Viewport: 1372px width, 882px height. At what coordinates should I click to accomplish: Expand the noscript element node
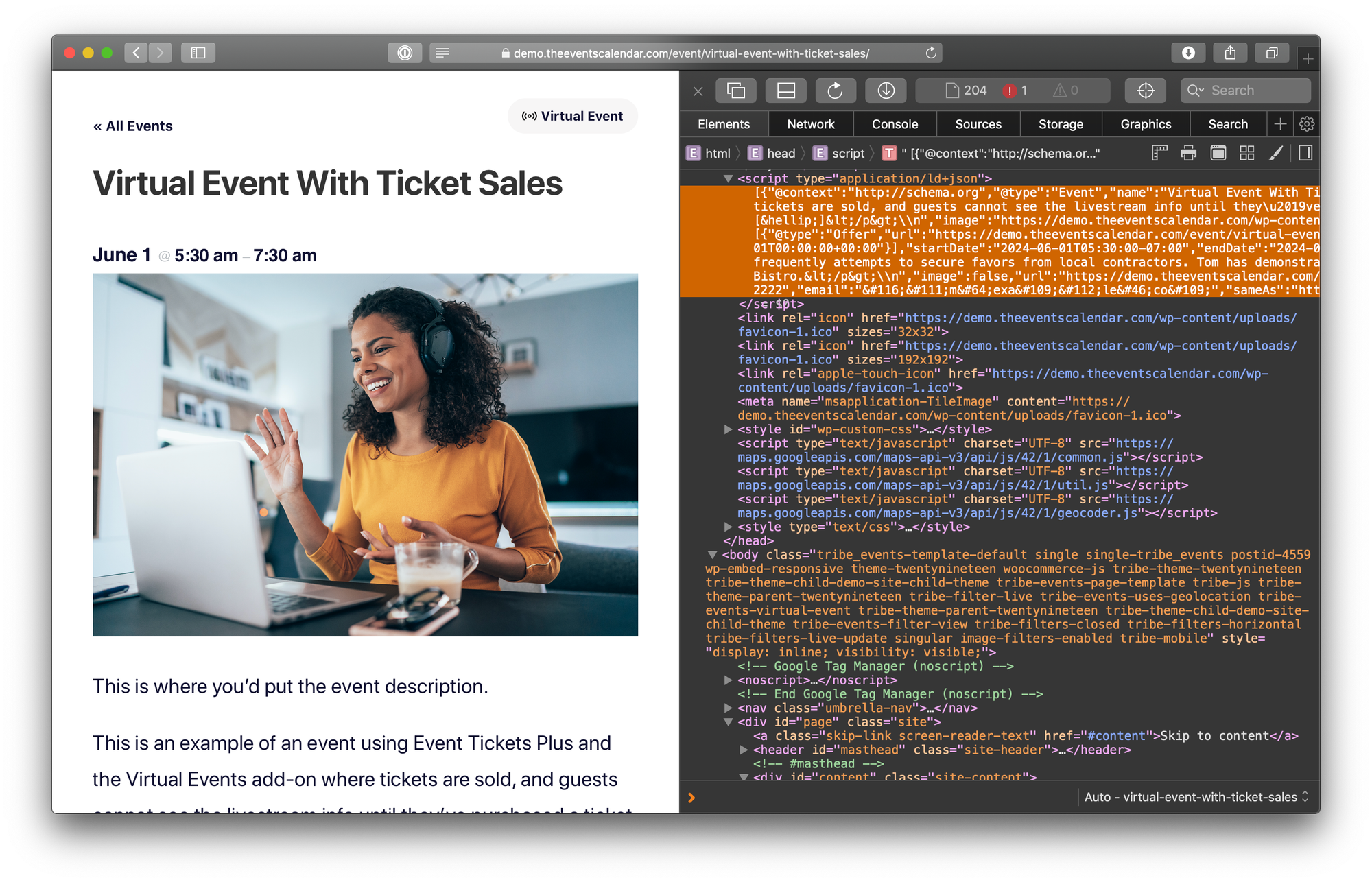pyautogui.click(x=727, y=680)
